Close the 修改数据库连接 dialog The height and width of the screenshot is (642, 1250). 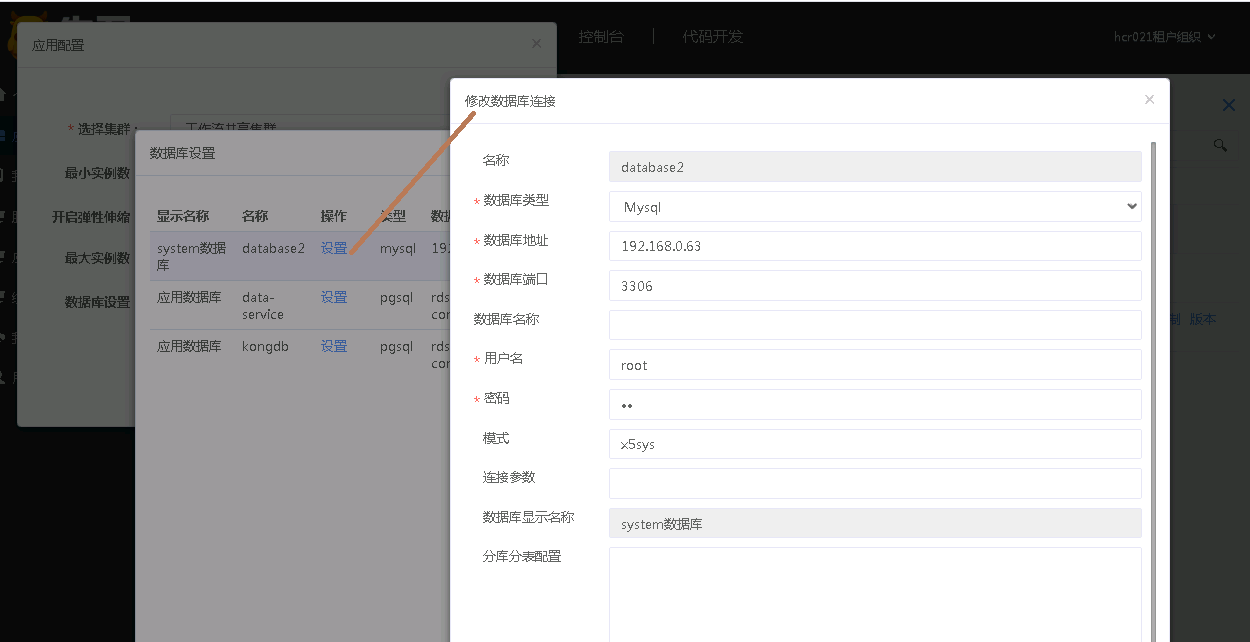(1149, 99)
